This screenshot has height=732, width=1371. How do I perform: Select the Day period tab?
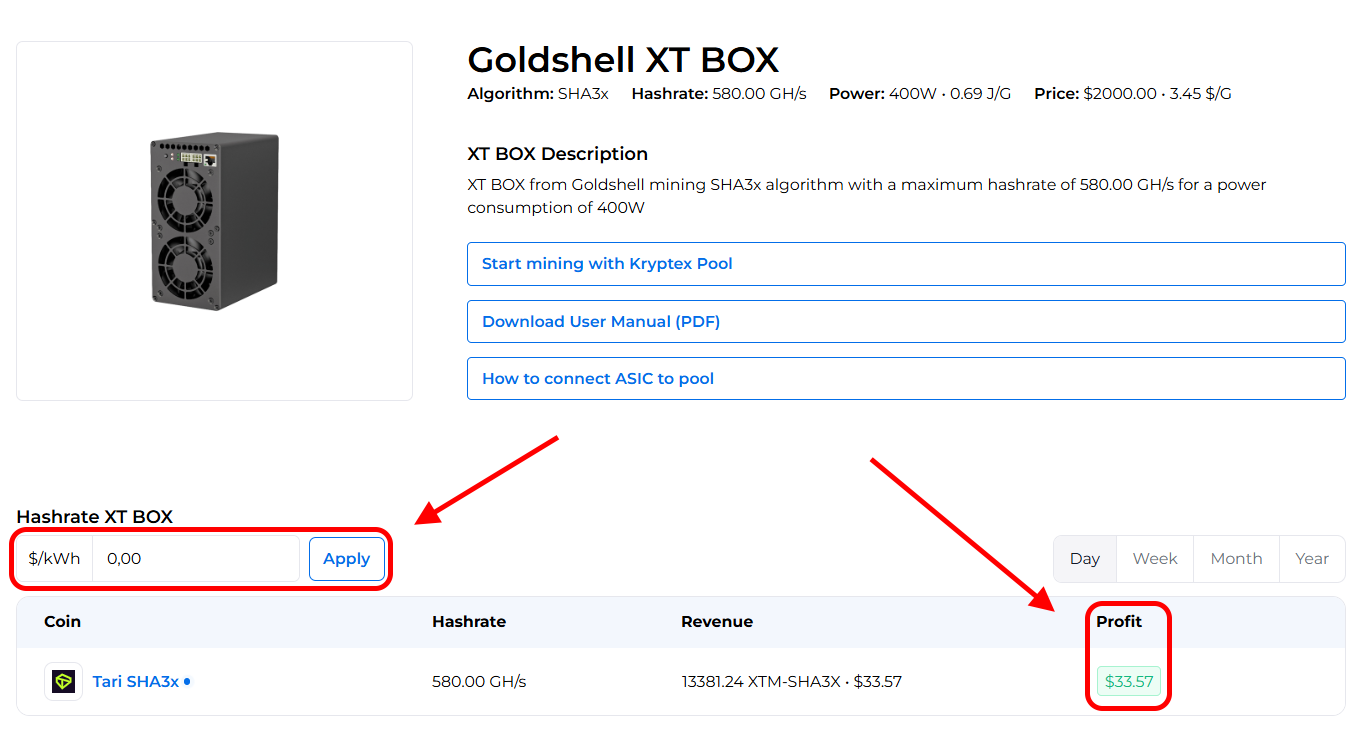(1084, 559)
